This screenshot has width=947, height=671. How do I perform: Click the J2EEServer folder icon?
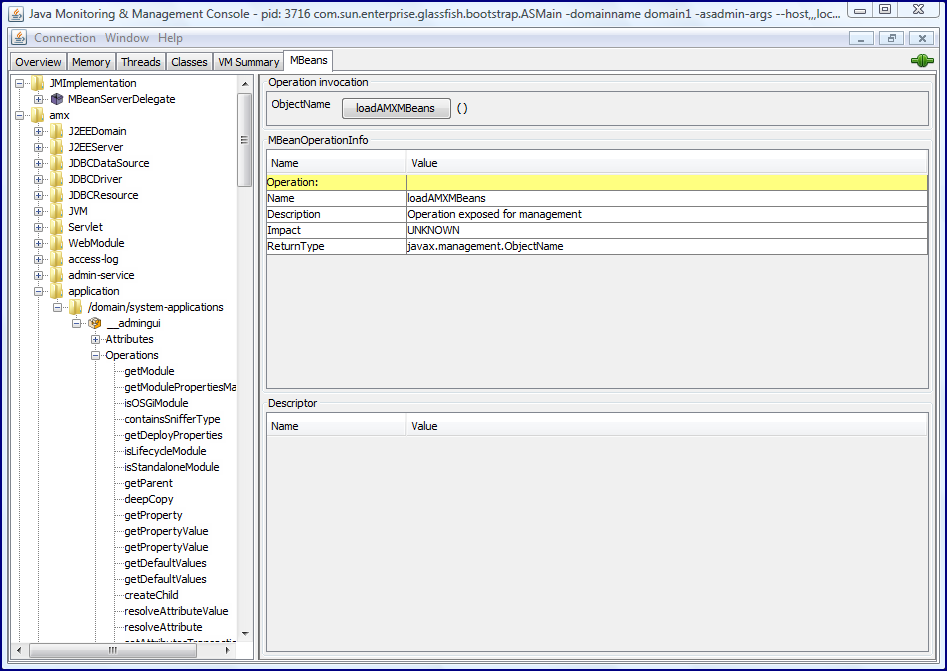tap(57, 147)
